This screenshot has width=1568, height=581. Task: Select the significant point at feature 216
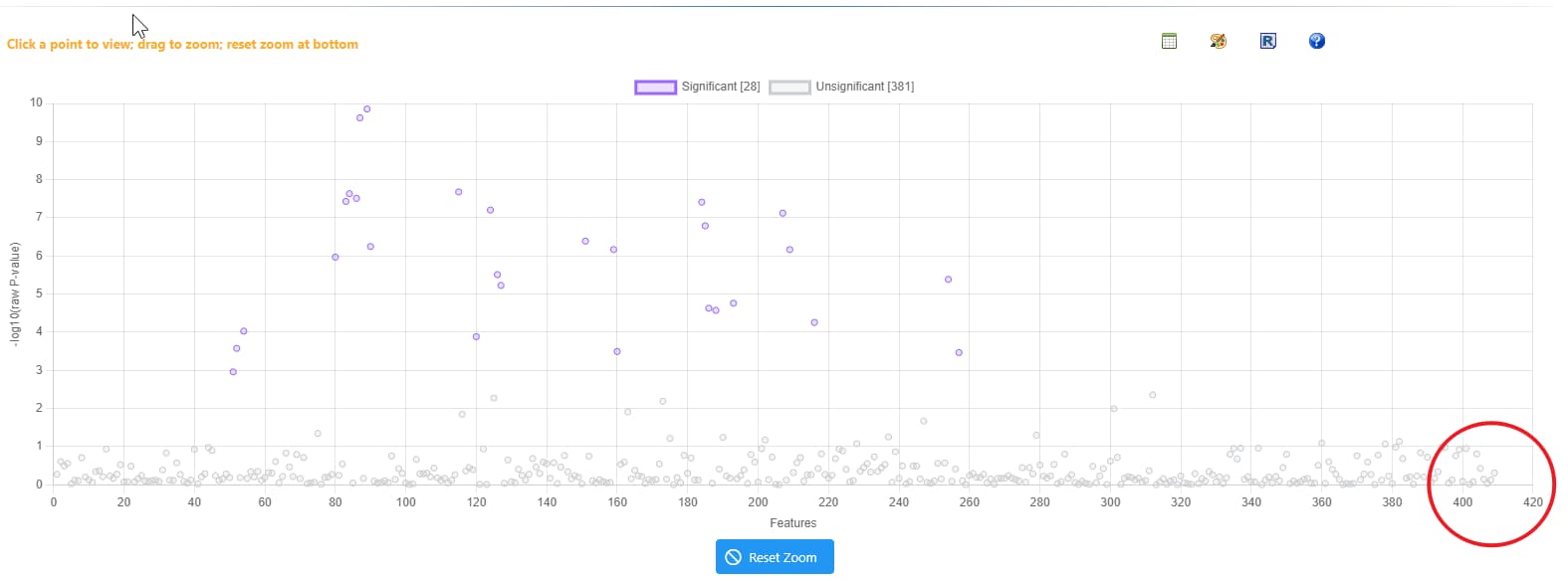[x=814, y=322]
